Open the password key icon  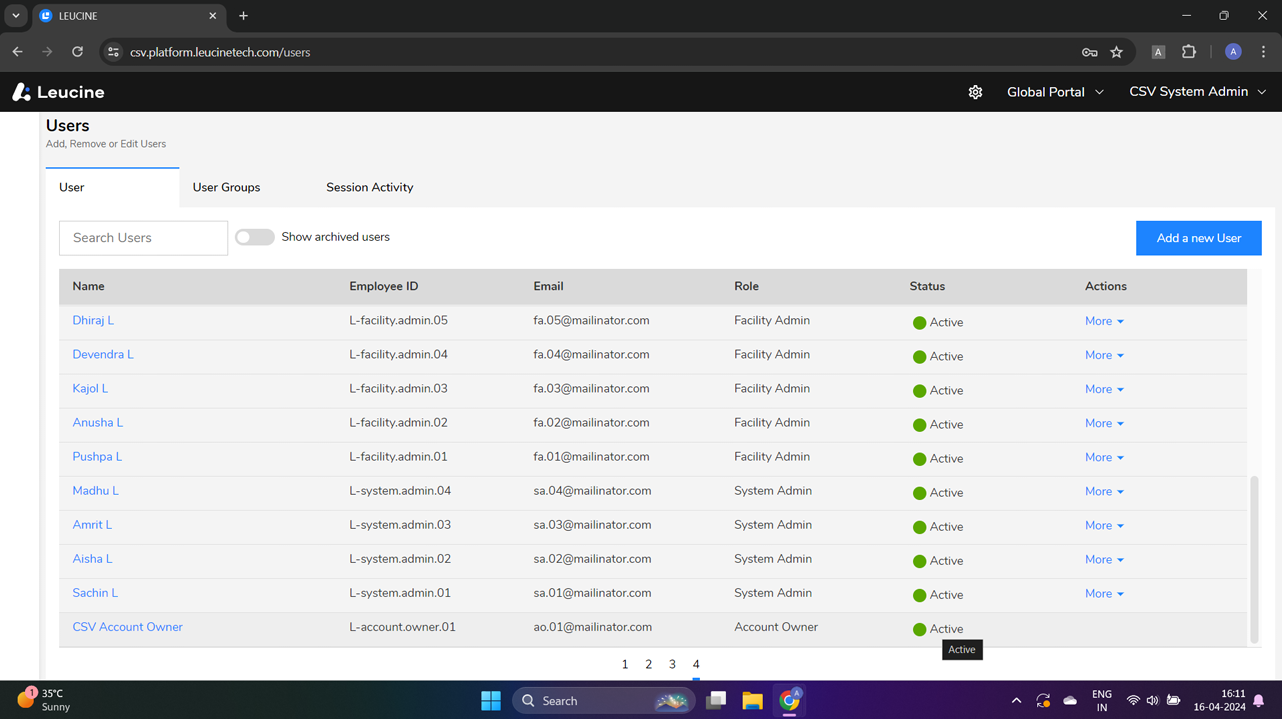(x=1089, y=52)
